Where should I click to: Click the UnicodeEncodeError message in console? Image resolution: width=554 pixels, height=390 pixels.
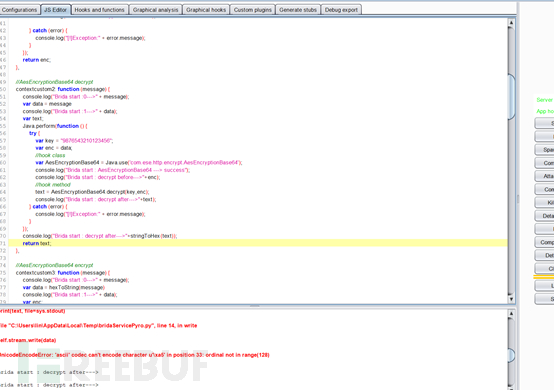coord(134,355)
